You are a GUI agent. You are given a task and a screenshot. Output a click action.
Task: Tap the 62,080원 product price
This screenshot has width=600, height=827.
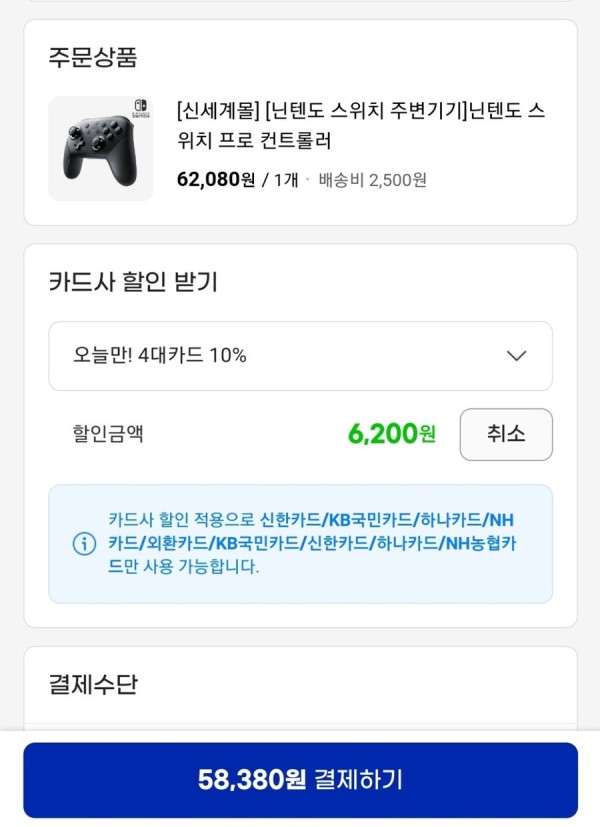(216, 180)
